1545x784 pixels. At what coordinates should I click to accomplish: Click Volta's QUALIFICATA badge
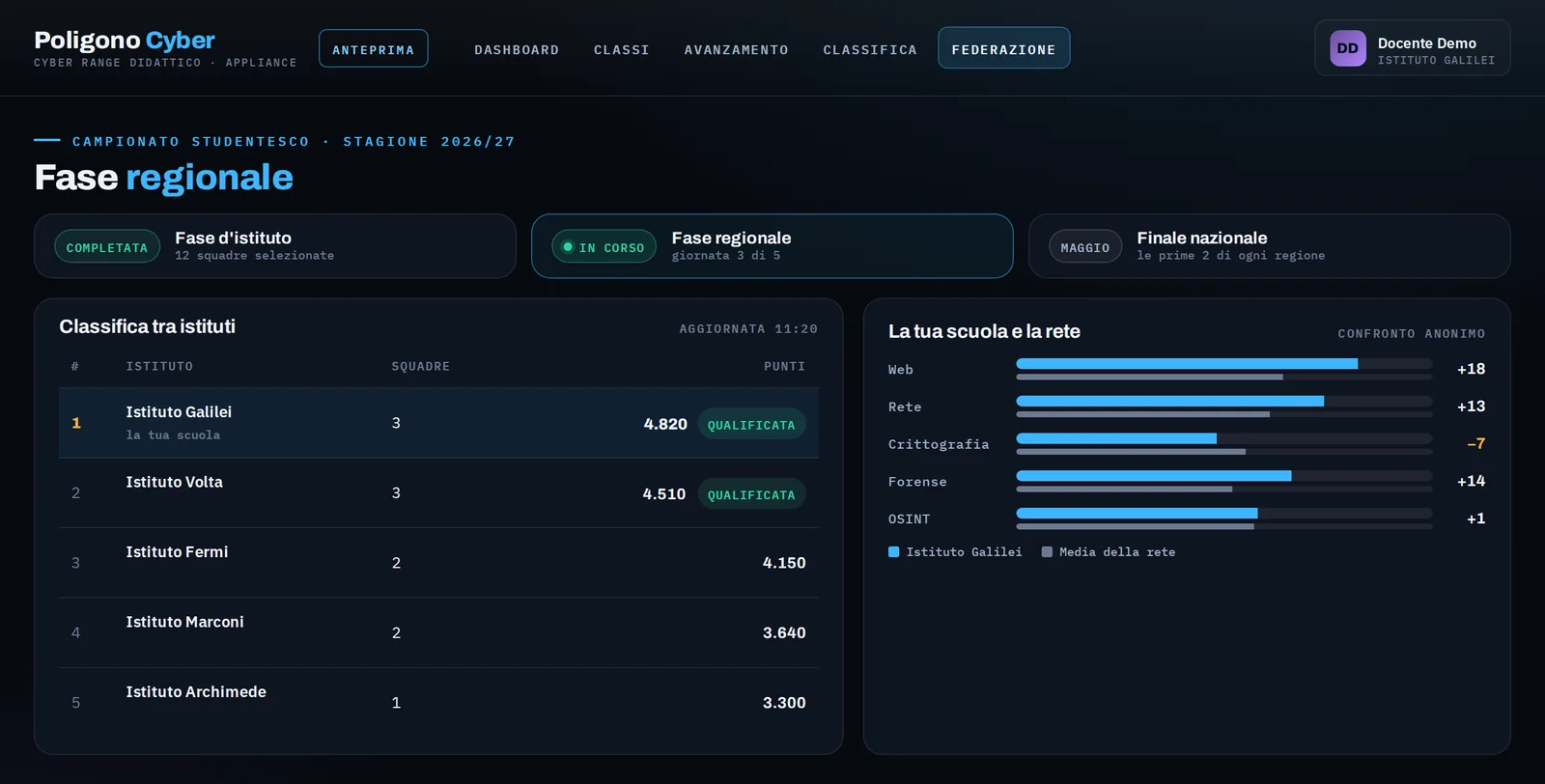pyautogui.click(x=751, y=494)
